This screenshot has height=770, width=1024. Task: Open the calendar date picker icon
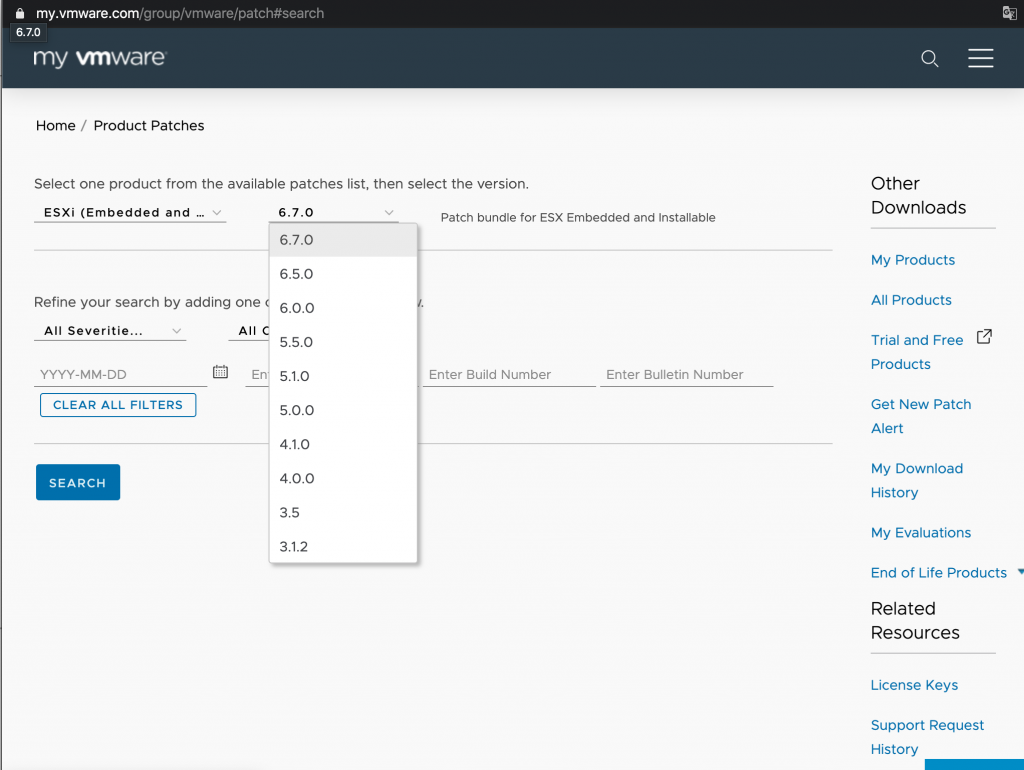pyautogui.click(x=220, y=372)
